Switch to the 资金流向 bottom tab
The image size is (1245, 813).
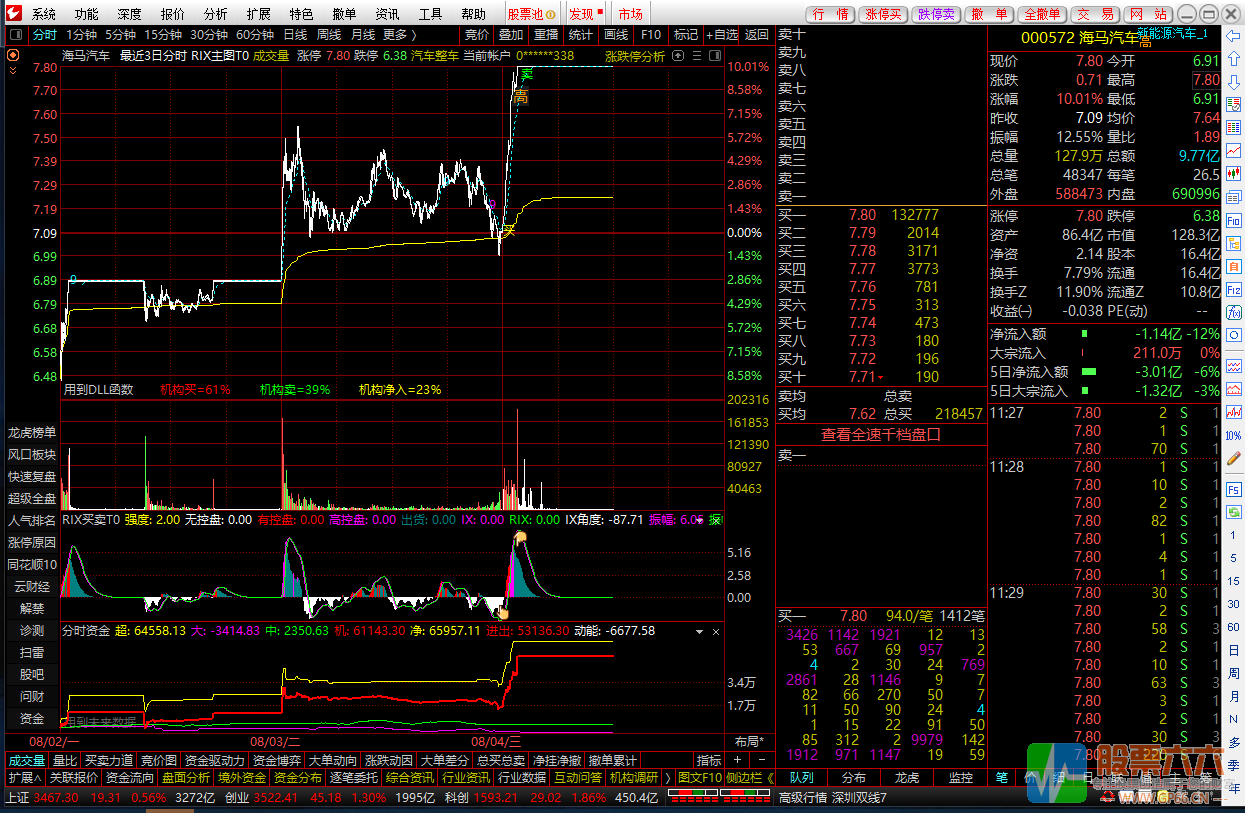coord(130,777)
